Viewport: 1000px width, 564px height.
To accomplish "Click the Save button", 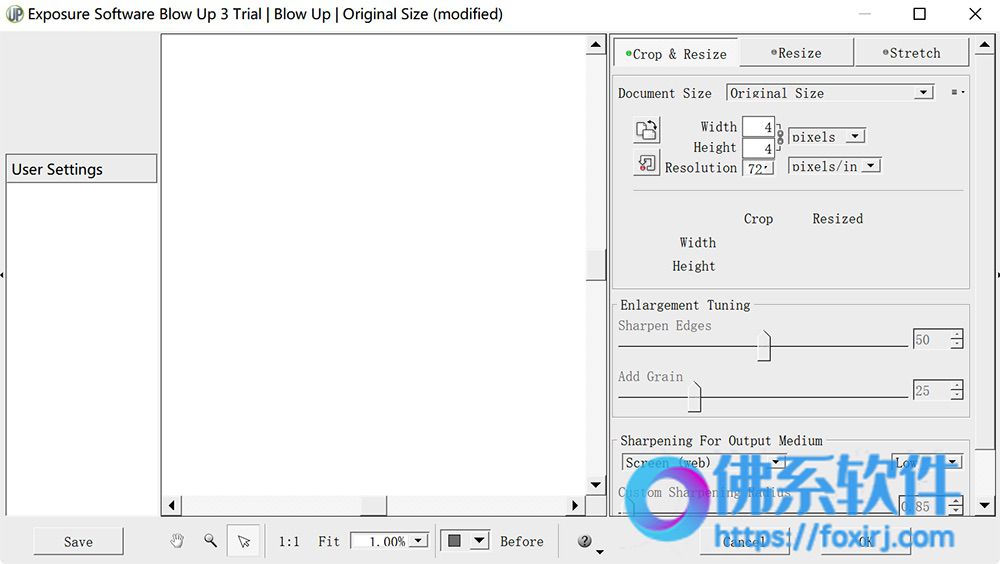I will [x=78, y=542].
